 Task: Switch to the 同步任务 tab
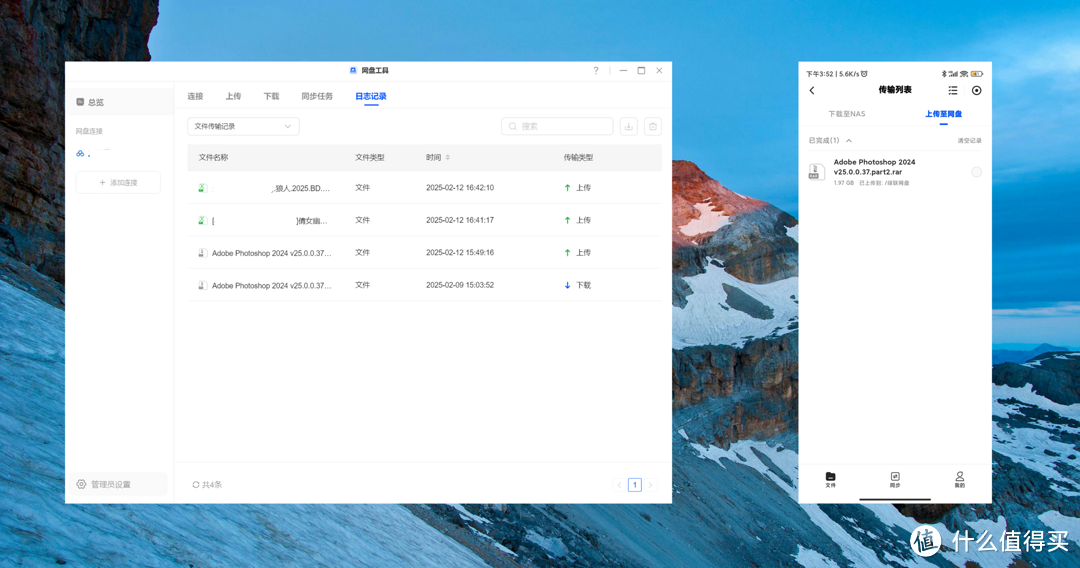(x=317, y=97)
